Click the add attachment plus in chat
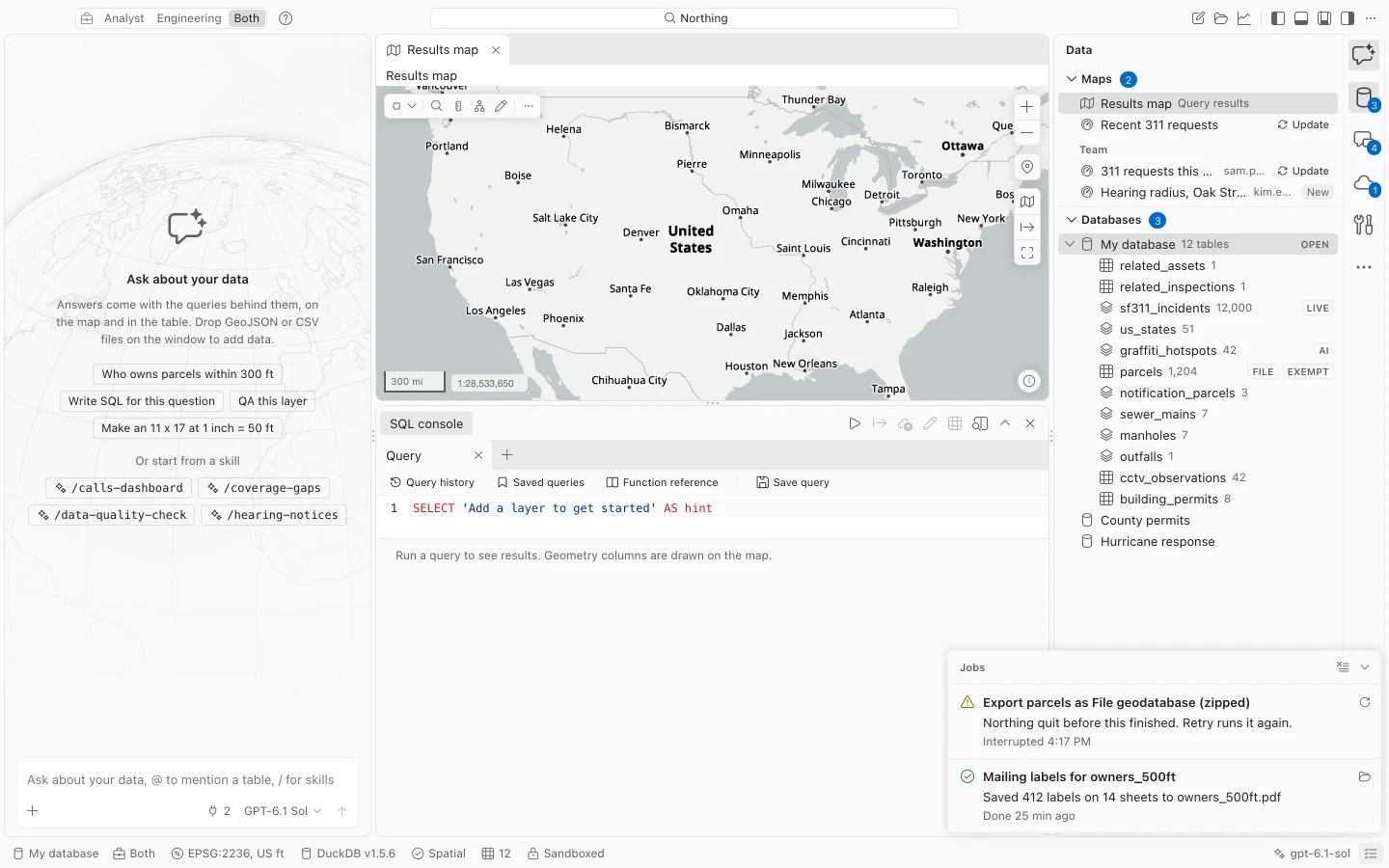 33,811
